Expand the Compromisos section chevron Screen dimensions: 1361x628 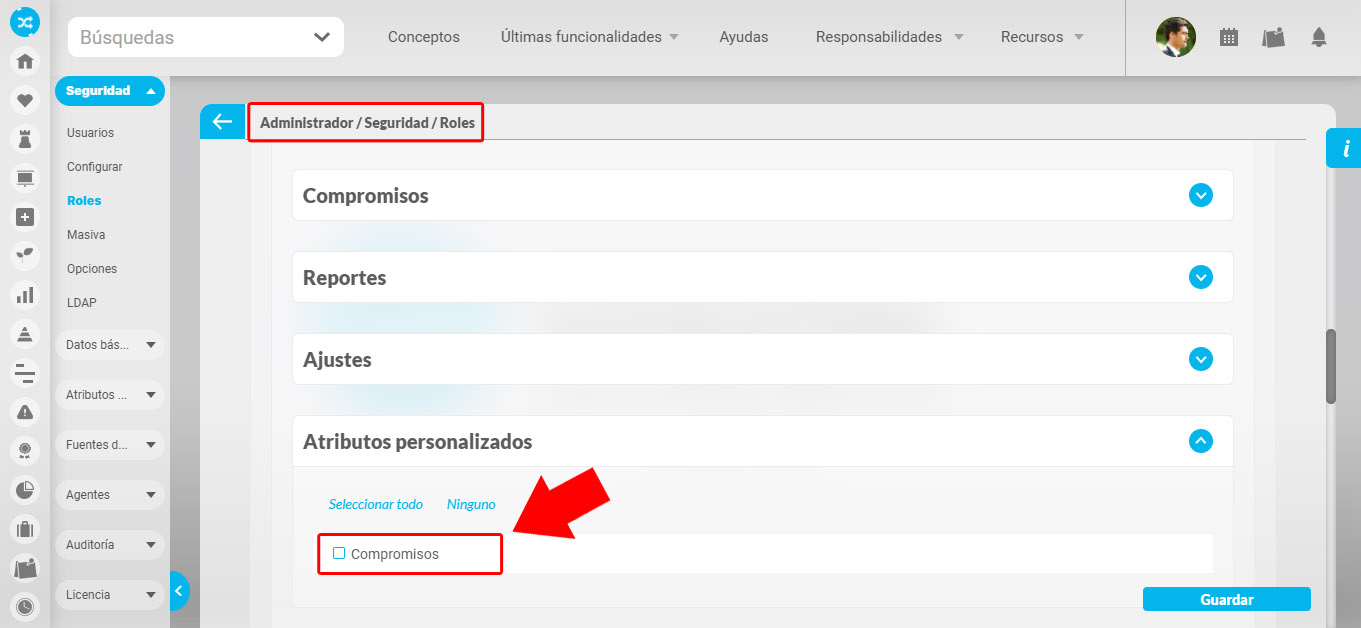pos(1200,195)
